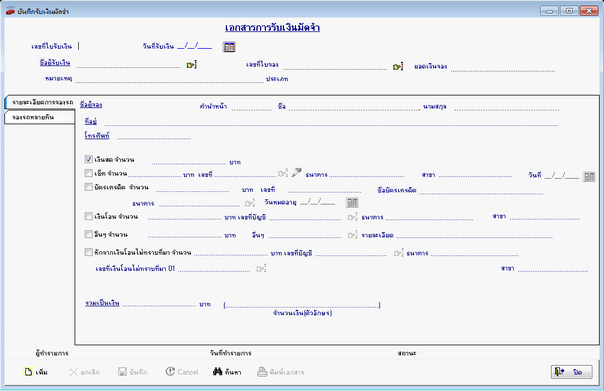The height and width of the screenshot is (391, 604).
Task: Click the วันหมดอายุ date field
Action: pos(317,202)
